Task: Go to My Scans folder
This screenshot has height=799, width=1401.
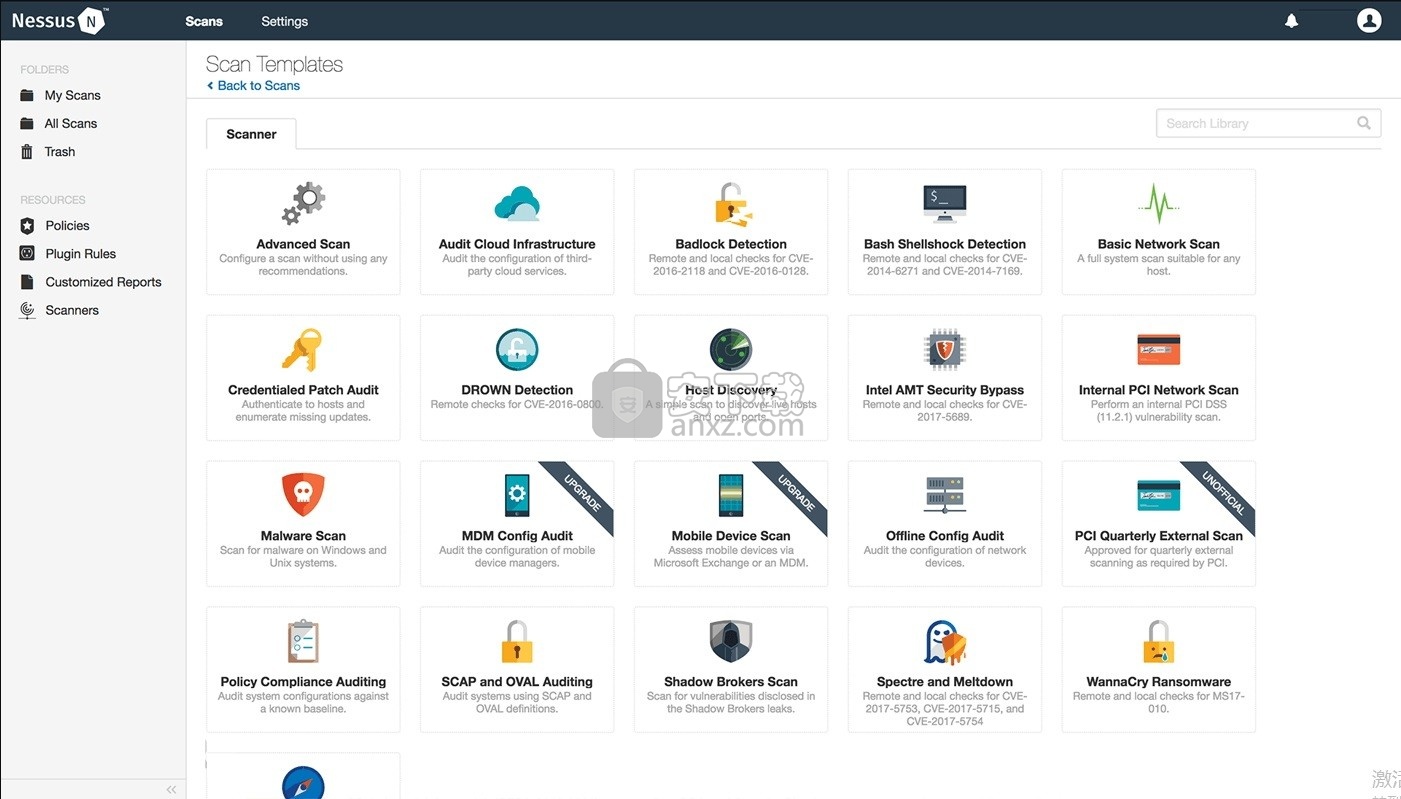Action: coord(72,95)
